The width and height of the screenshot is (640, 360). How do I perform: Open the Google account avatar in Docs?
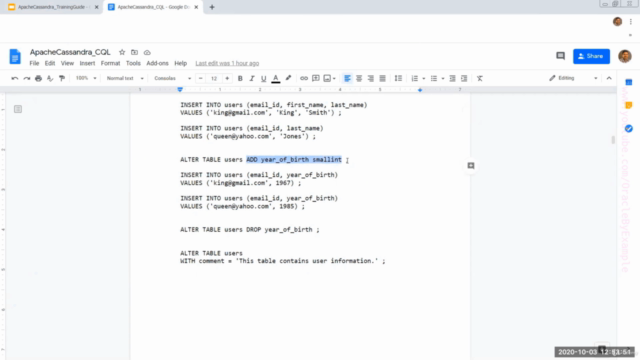point(625,56)
